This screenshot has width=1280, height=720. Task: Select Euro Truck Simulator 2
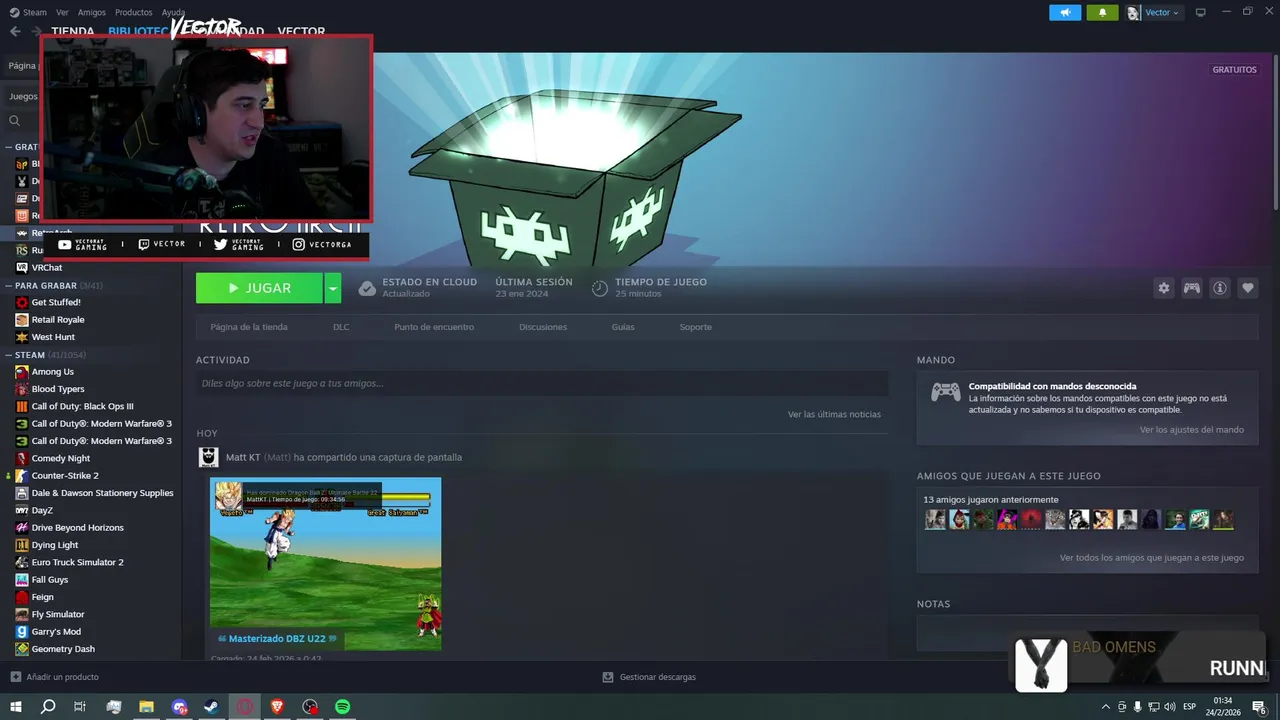77,562
